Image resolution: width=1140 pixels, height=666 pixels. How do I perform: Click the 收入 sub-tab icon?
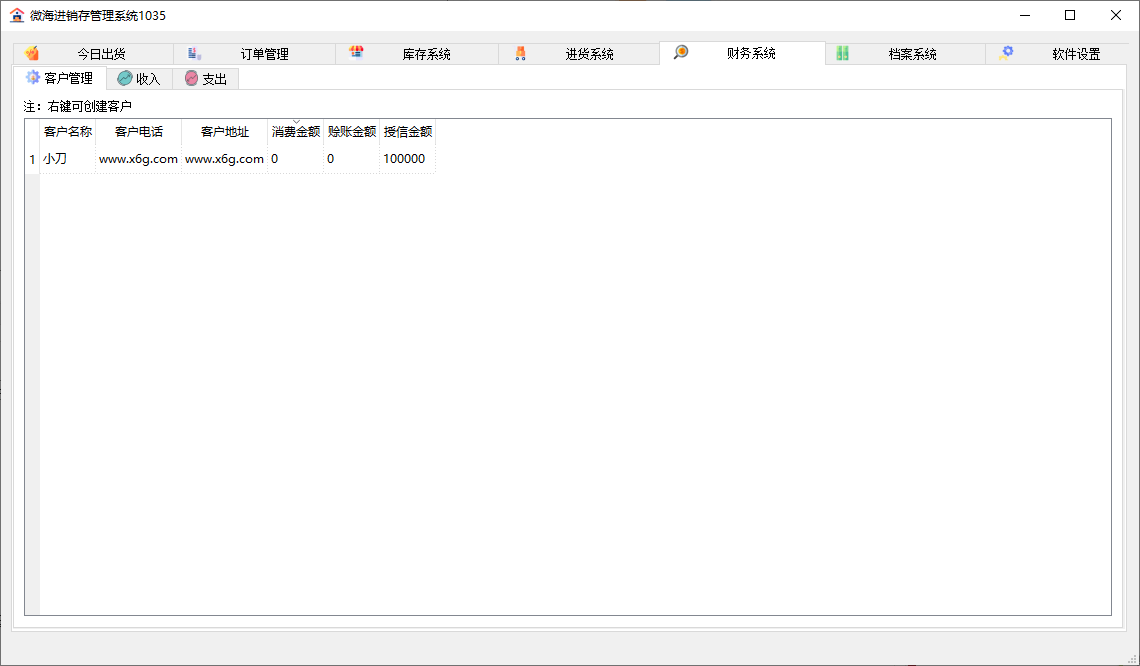(x=125, y=78)
